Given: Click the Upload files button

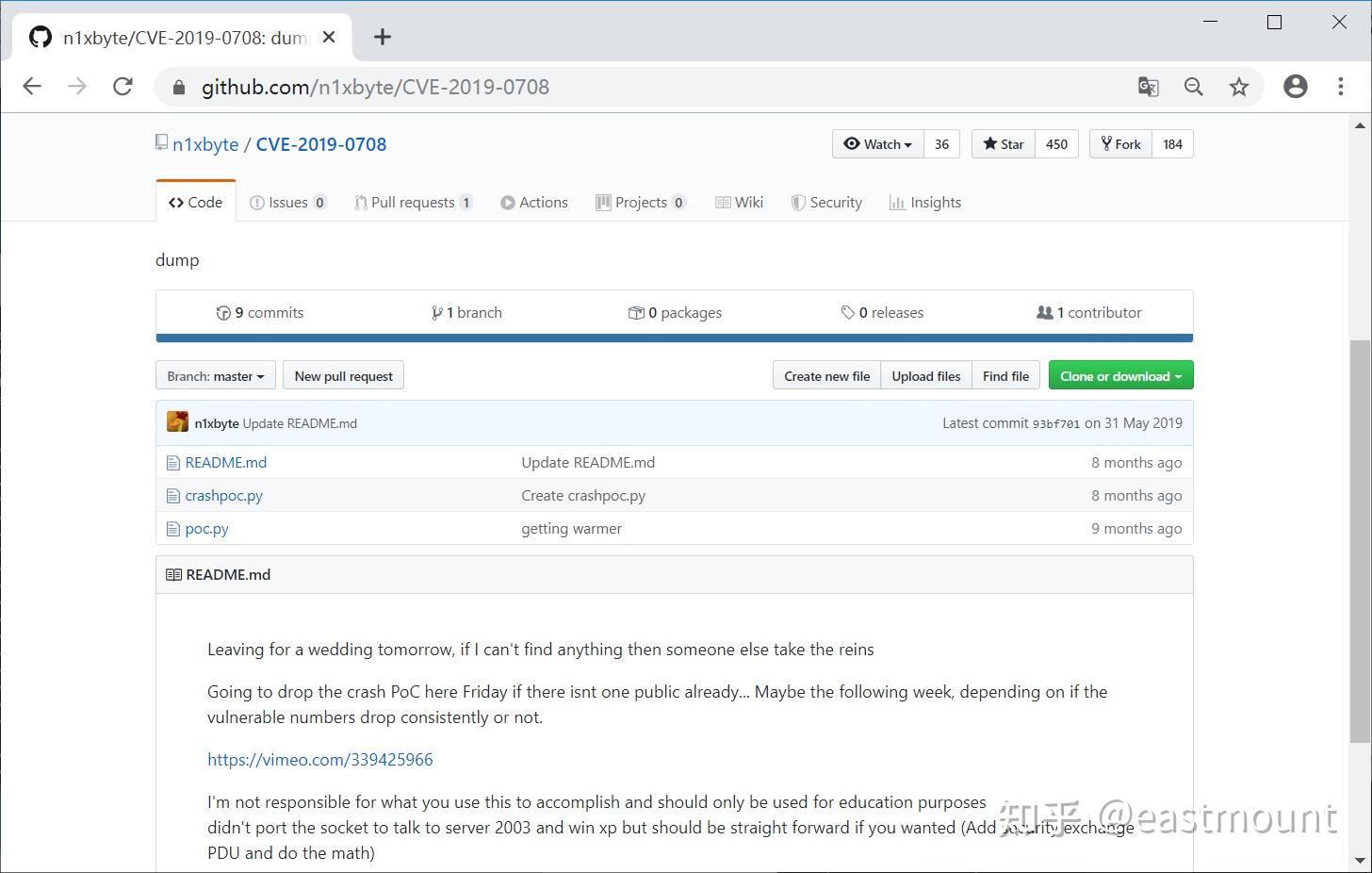Looking at the screenshot, I should click(x=926, y=376).
